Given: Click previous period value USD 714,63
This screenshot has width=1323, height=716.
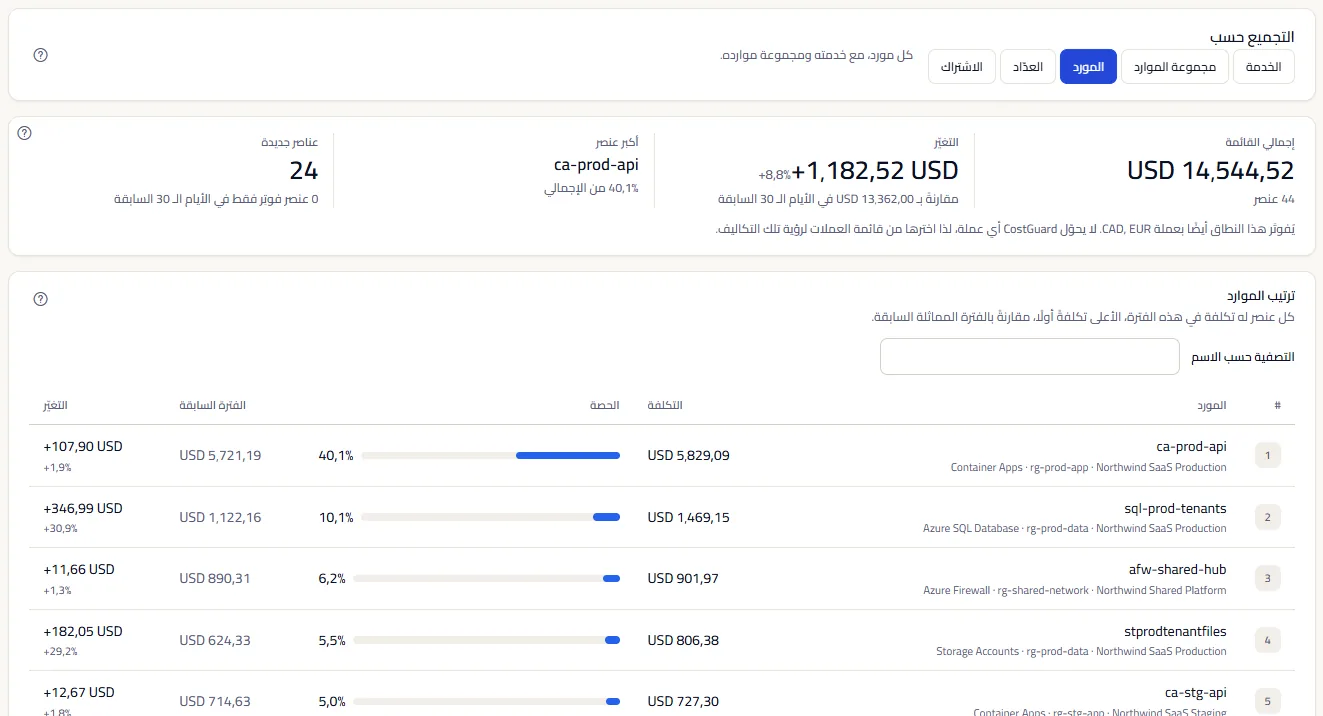Looking at the screenshot, I should click(215, 701).
